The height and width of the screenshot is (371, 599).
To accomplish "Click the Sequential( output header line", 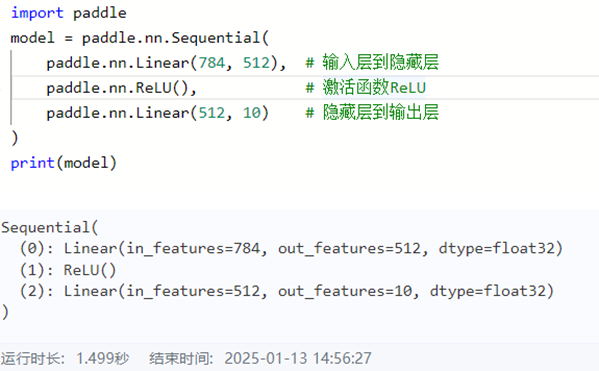I will click(x=50, y=228).
